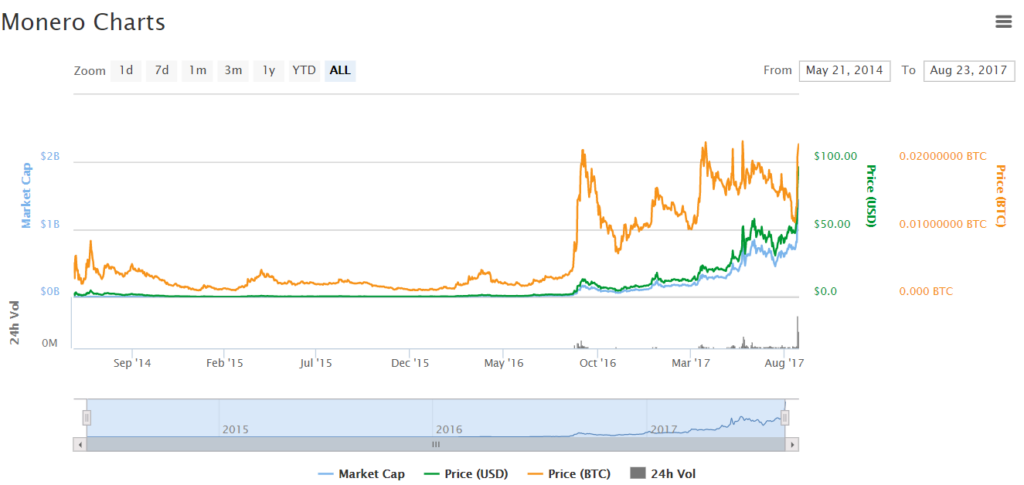Click the 2016 label in navigator

[x=449, y=430]
